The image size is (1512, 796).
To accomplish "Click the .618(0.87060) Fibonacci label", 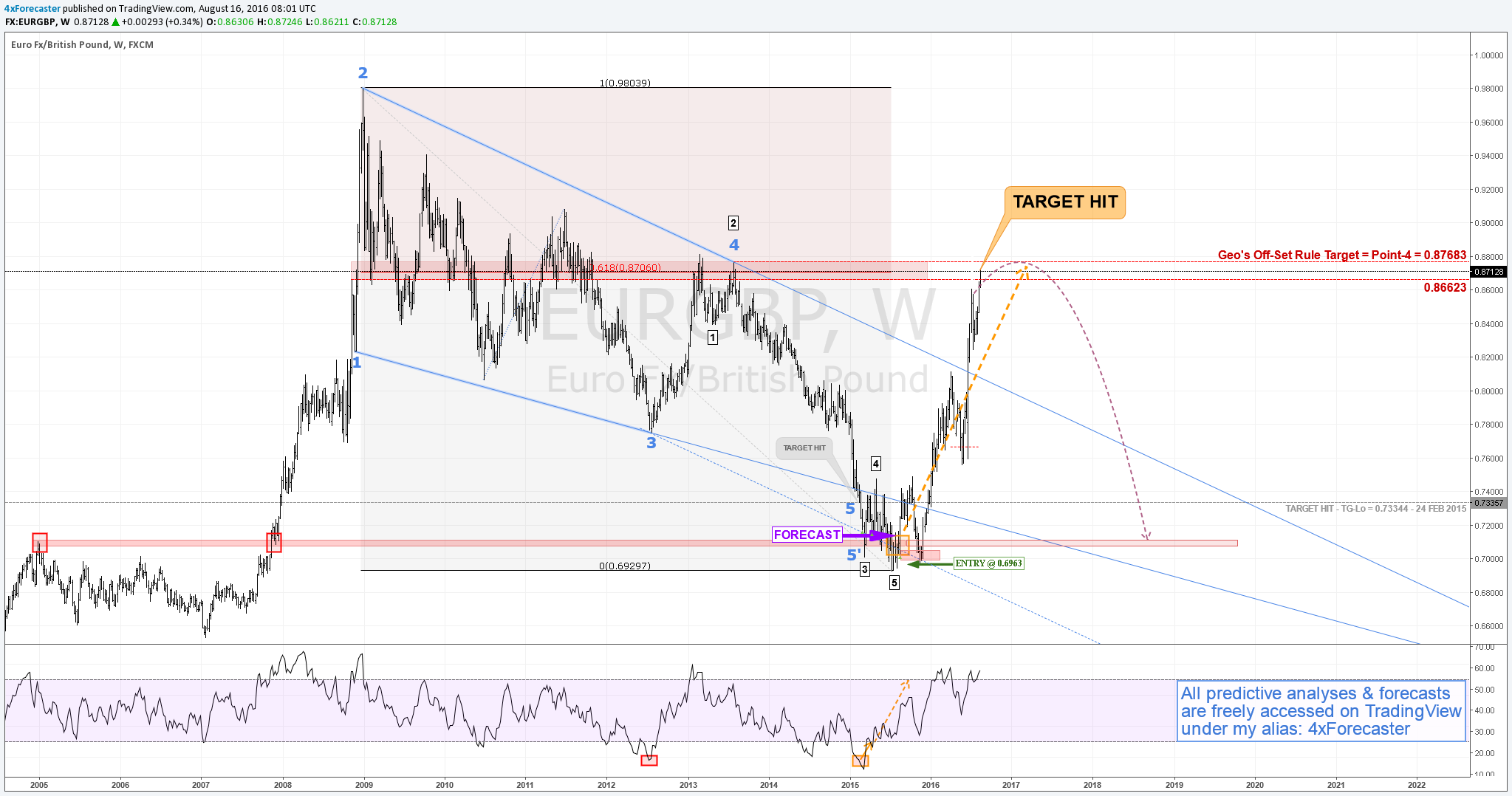I will click(628, 268).
